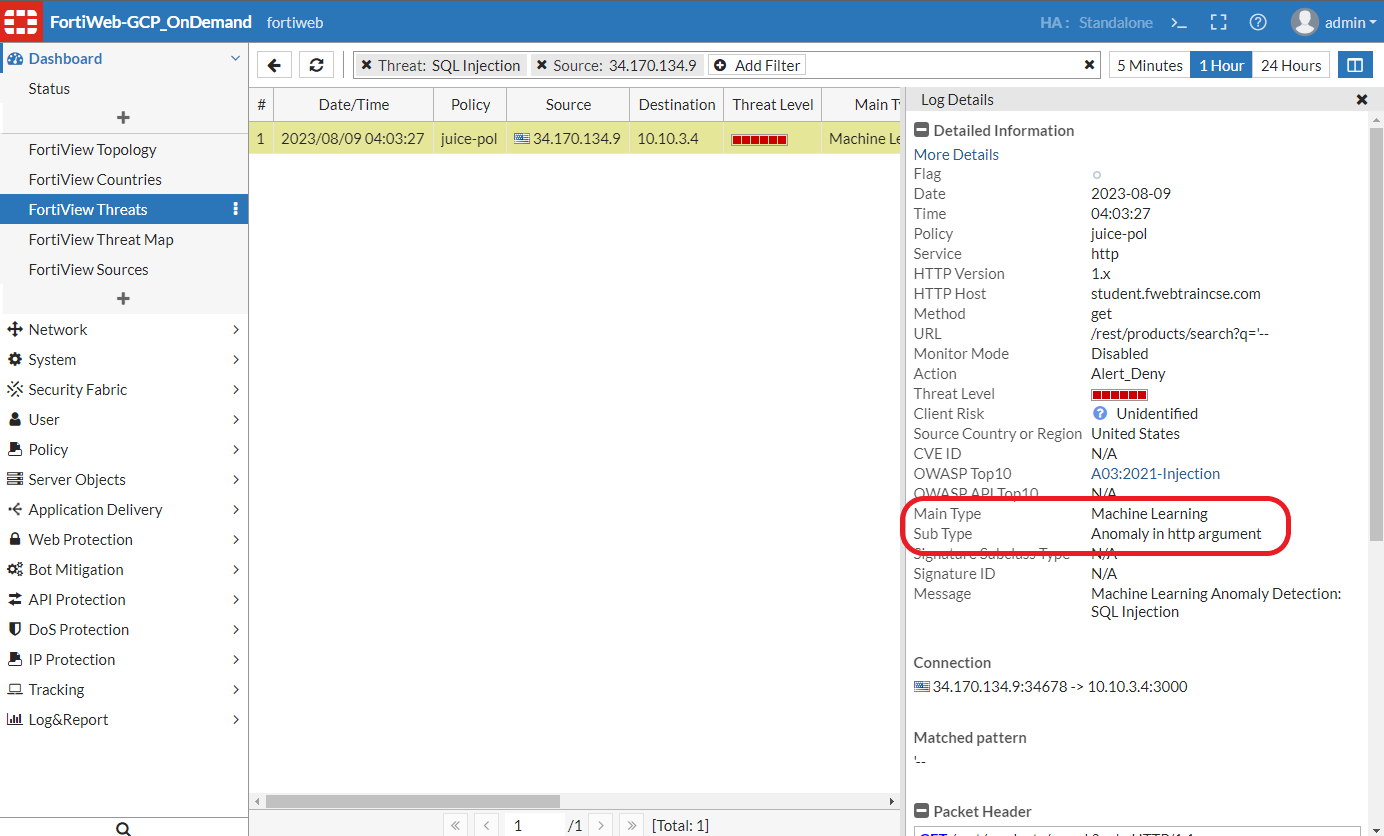Image resolution: width=1384 pixels, height=836 pixels.
Task: Sort by the Destination column header
Action: (x=677, y=104)
